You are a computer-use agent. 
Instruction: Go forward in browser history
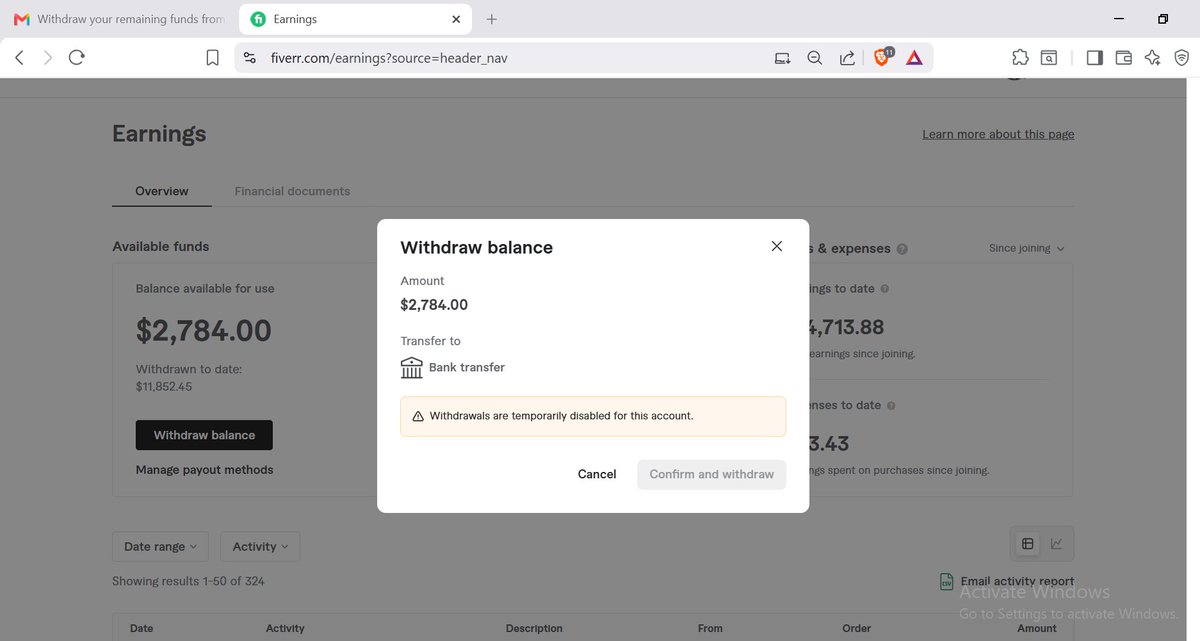click(48, 58)
